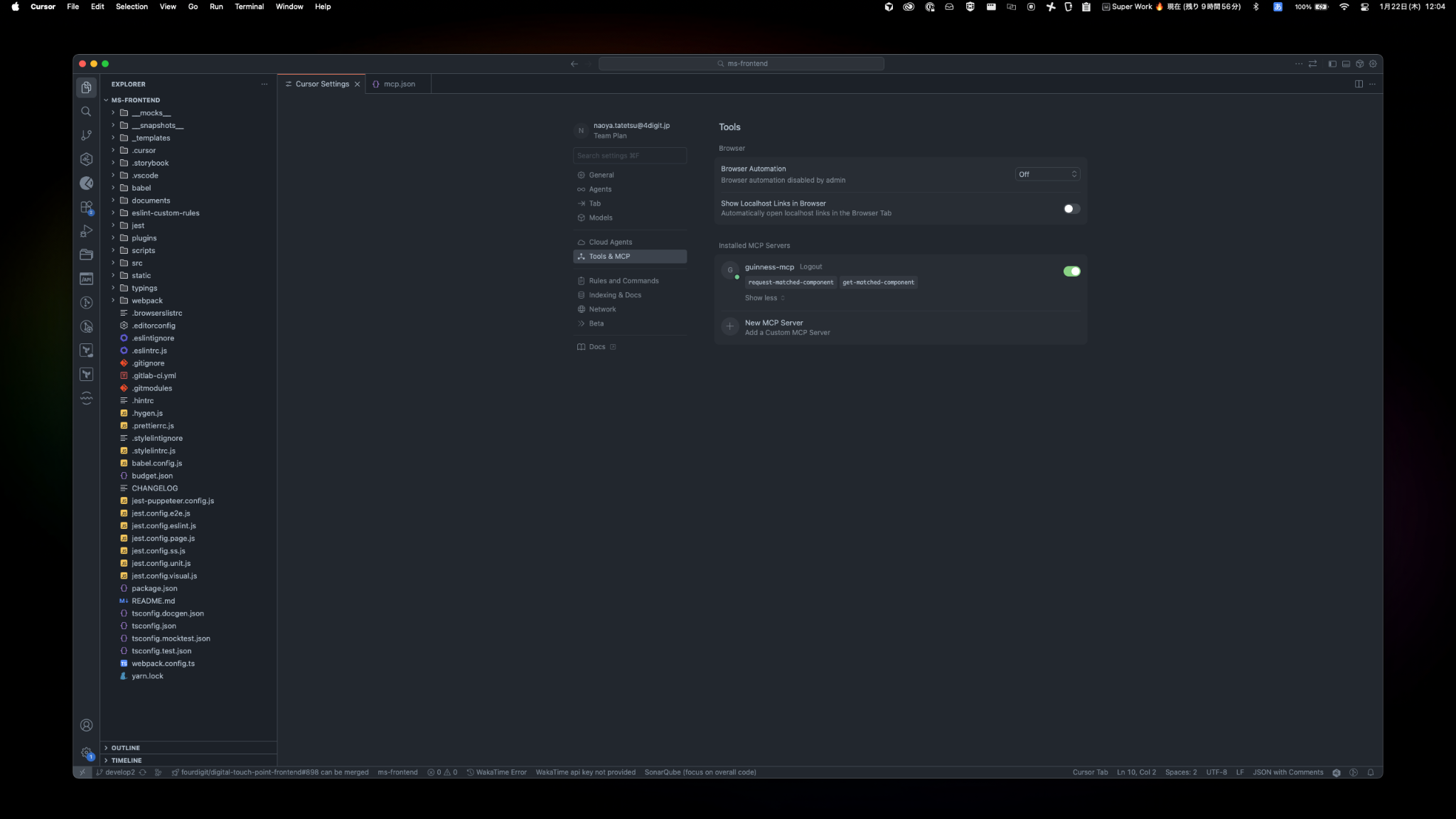
Task: Toggle panel layout icon in title bar
Action: (1346, 64)
